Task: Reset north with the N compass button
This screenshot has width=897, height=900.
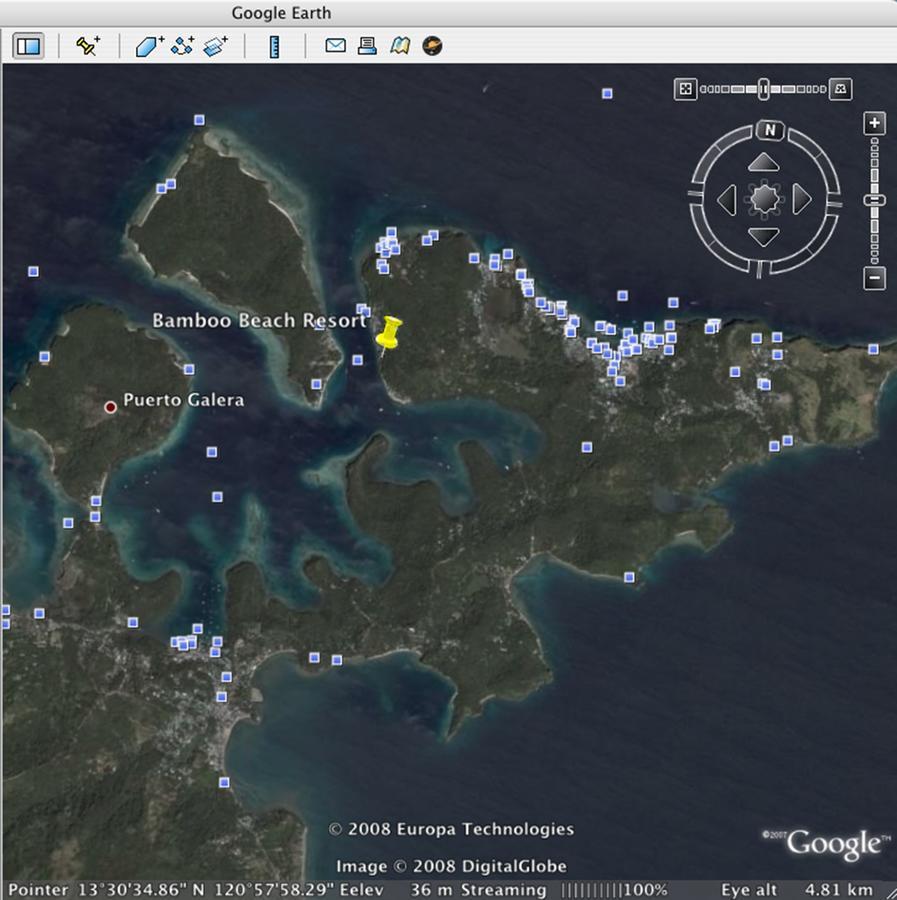Action: pos(770,130)
